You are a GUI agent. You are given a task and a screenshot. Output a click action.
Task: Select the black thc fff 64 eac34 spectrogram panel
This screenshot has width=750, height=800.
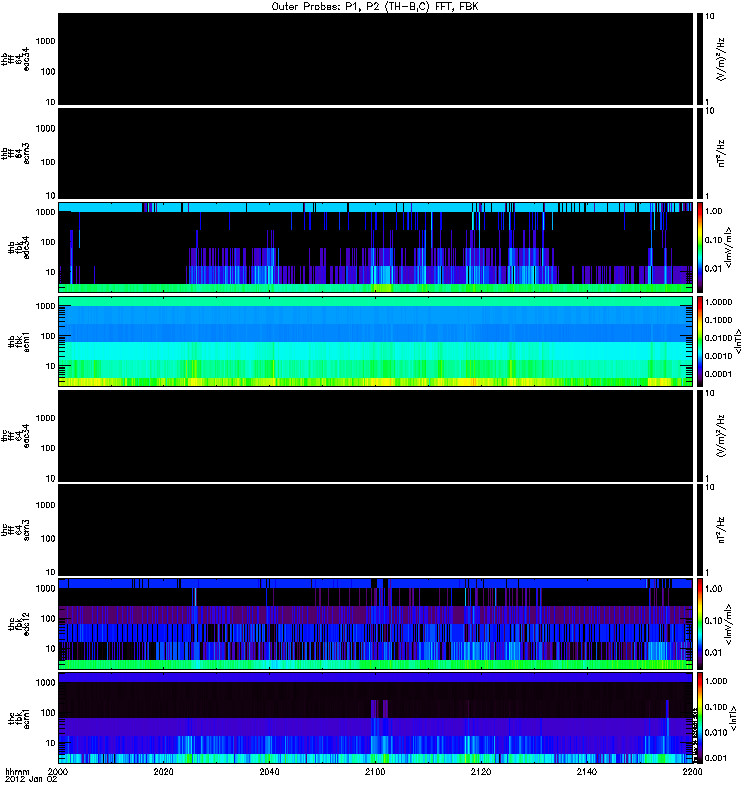point(376,436)
